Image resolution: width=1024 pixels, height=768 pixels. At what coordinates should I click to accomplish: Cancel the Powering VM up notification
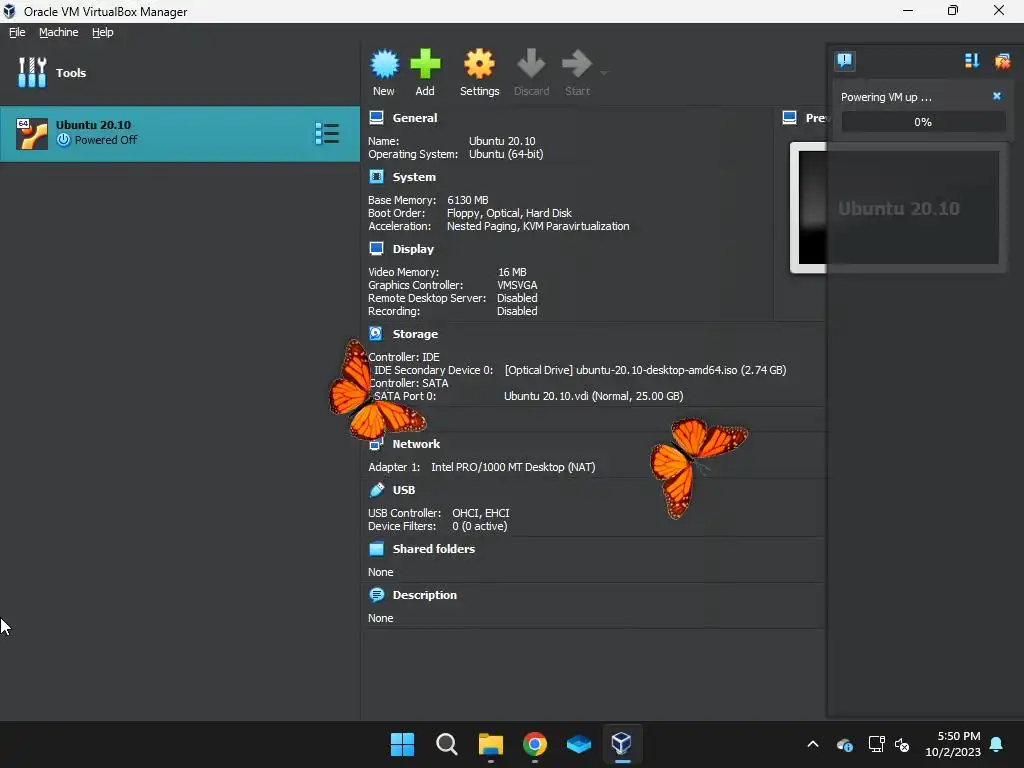997,96
